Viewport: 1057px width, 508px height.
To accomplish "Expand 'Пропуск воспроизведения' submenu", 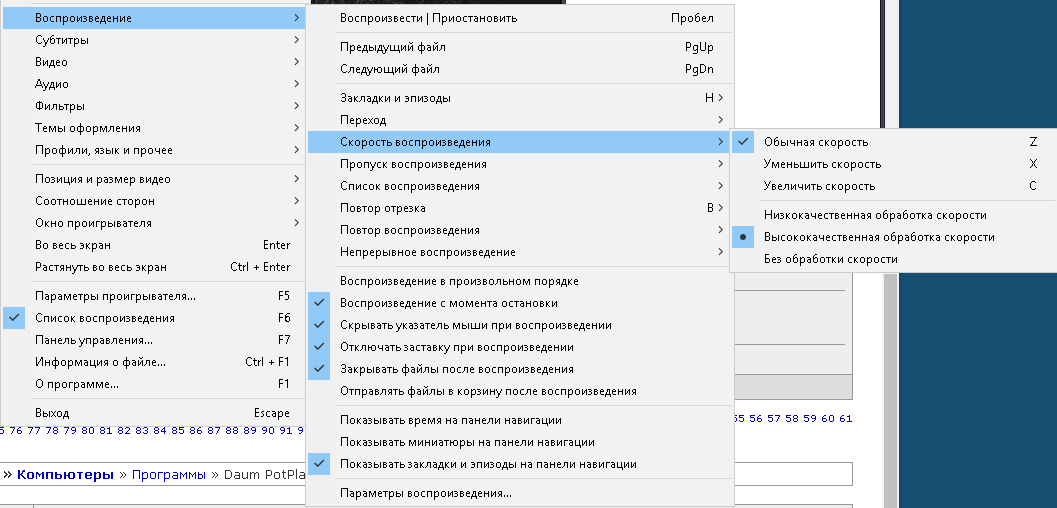I will tap(519, 164).
